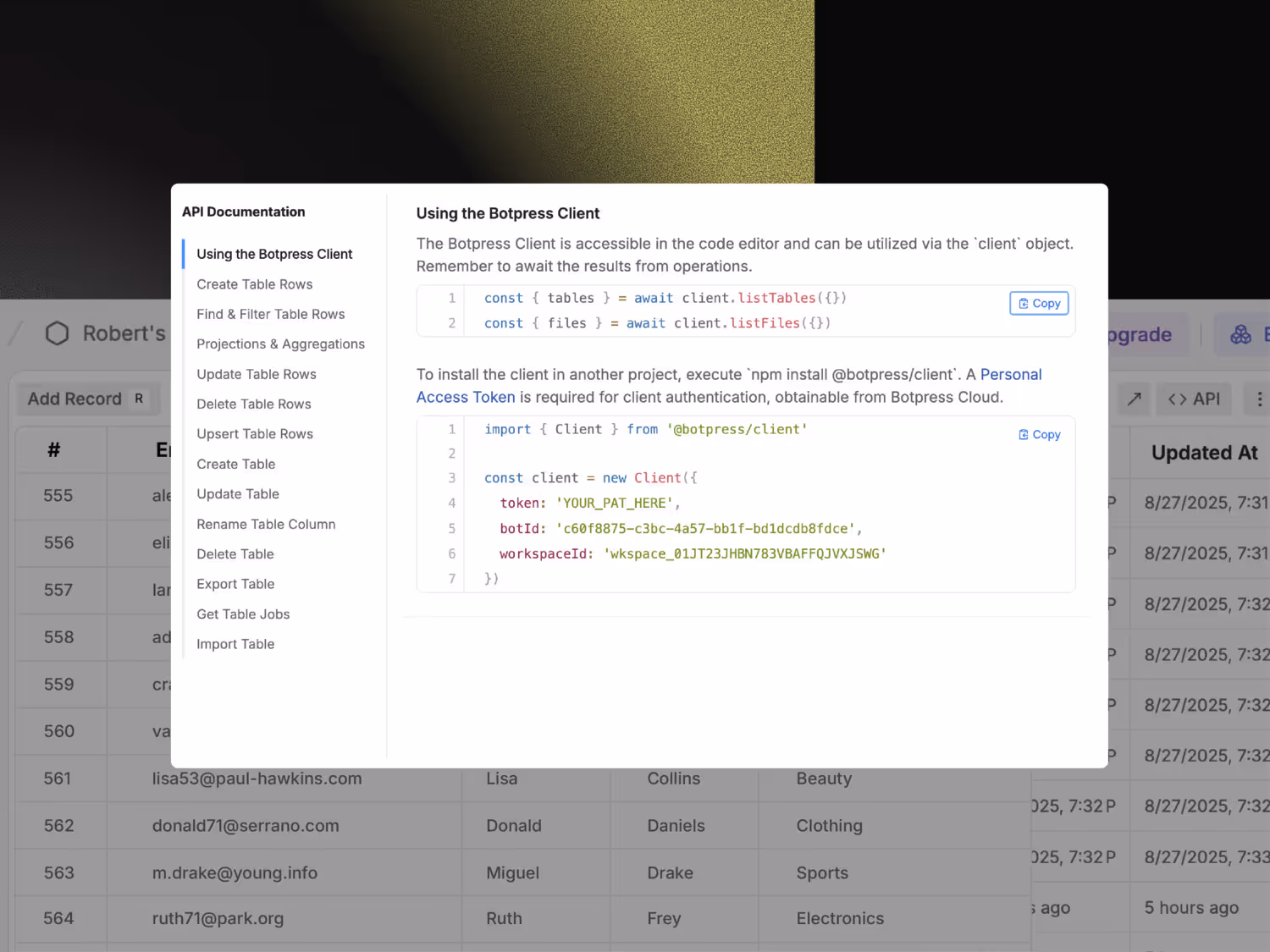The height and width of the screenshot is (952, 1270).
Task: Open Get Table Jobs section
Action: pyautogui.click(x=243, y=614)
